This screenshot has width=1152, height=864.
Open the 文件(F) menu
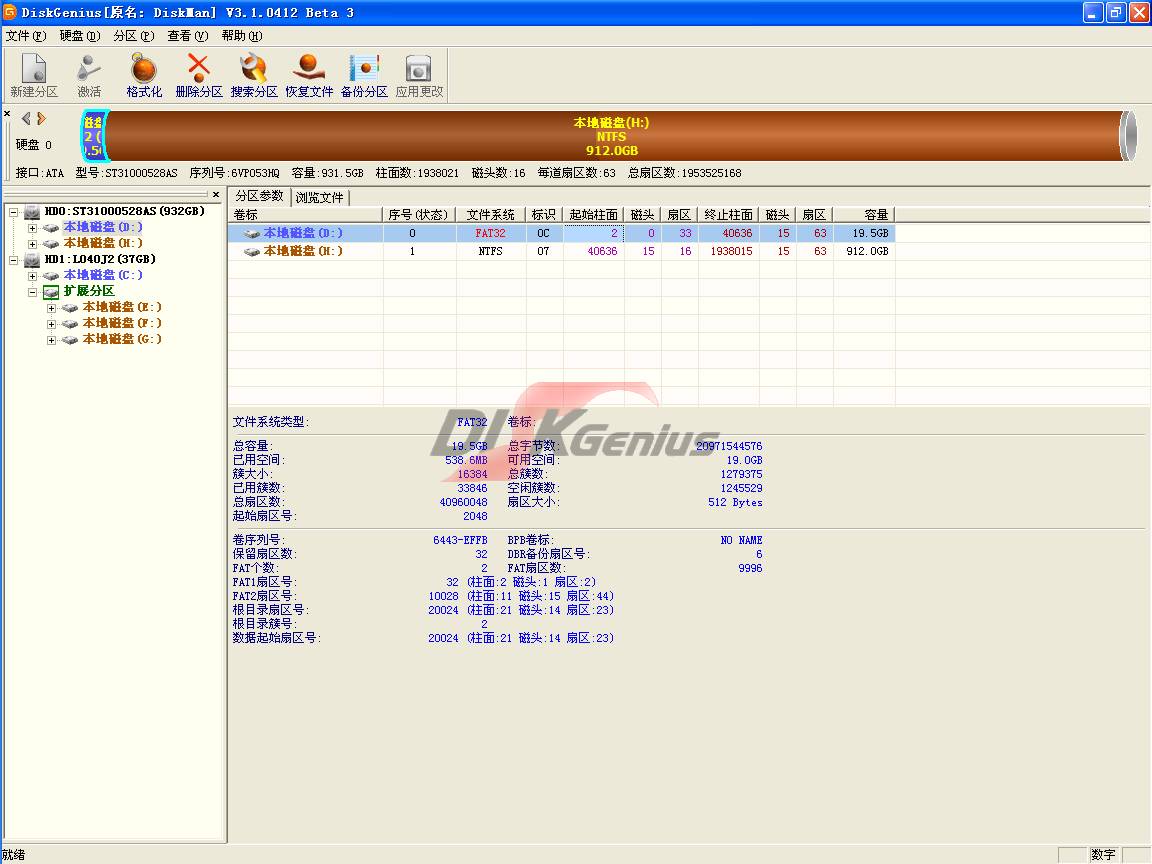click(x=26, y=35)
